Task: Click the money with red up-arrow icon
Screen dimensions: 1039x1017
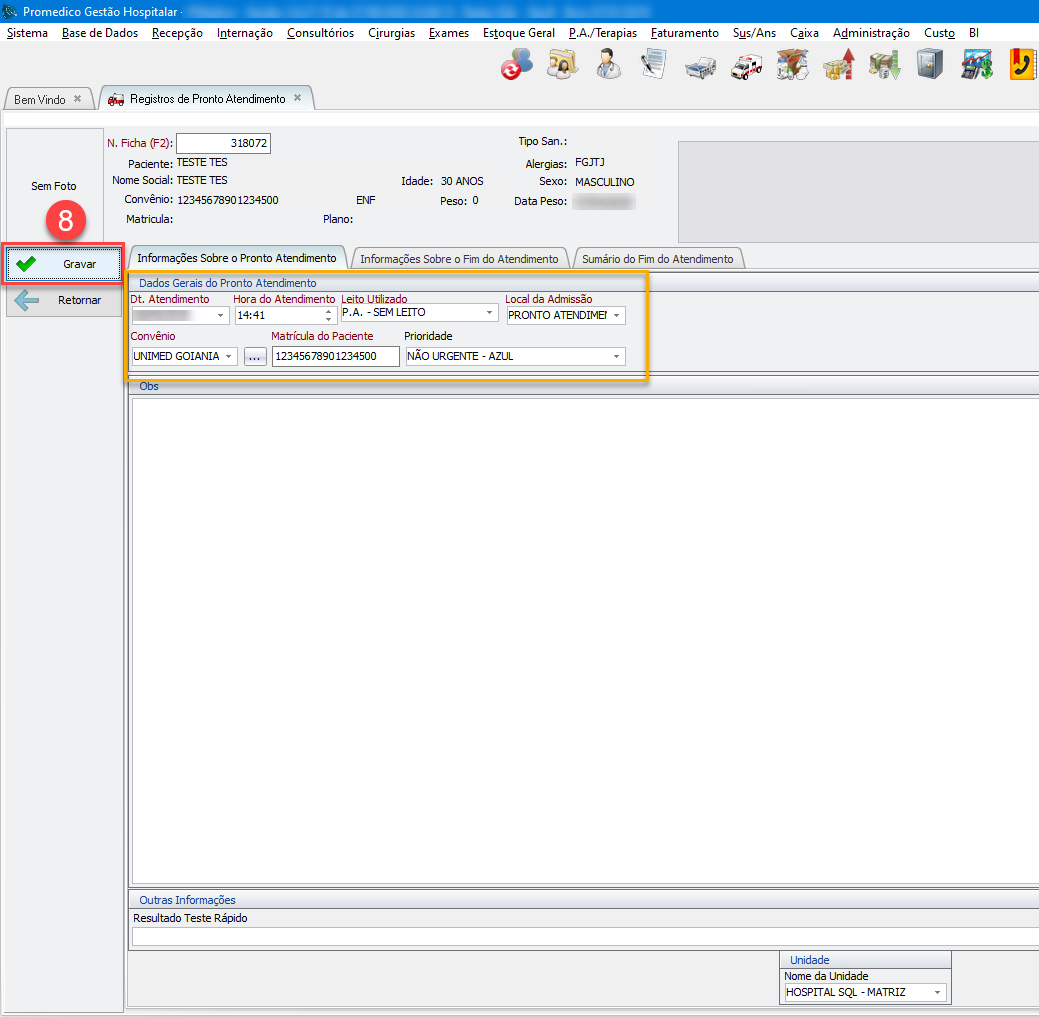Action: coord(838,65)
